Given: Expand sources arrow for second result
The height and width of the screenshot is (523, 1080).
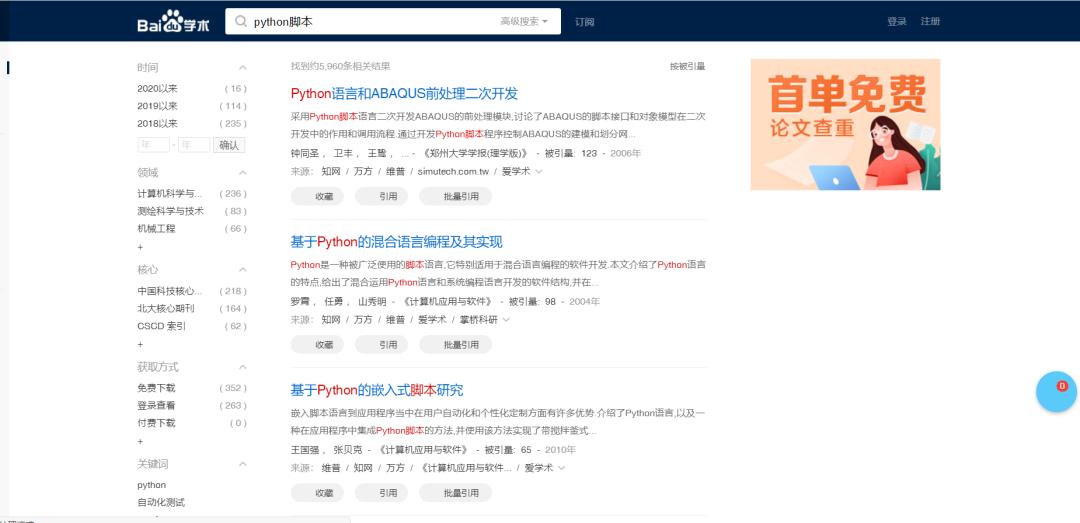Looking at the screenshot, I should click(x=506, y=319).
